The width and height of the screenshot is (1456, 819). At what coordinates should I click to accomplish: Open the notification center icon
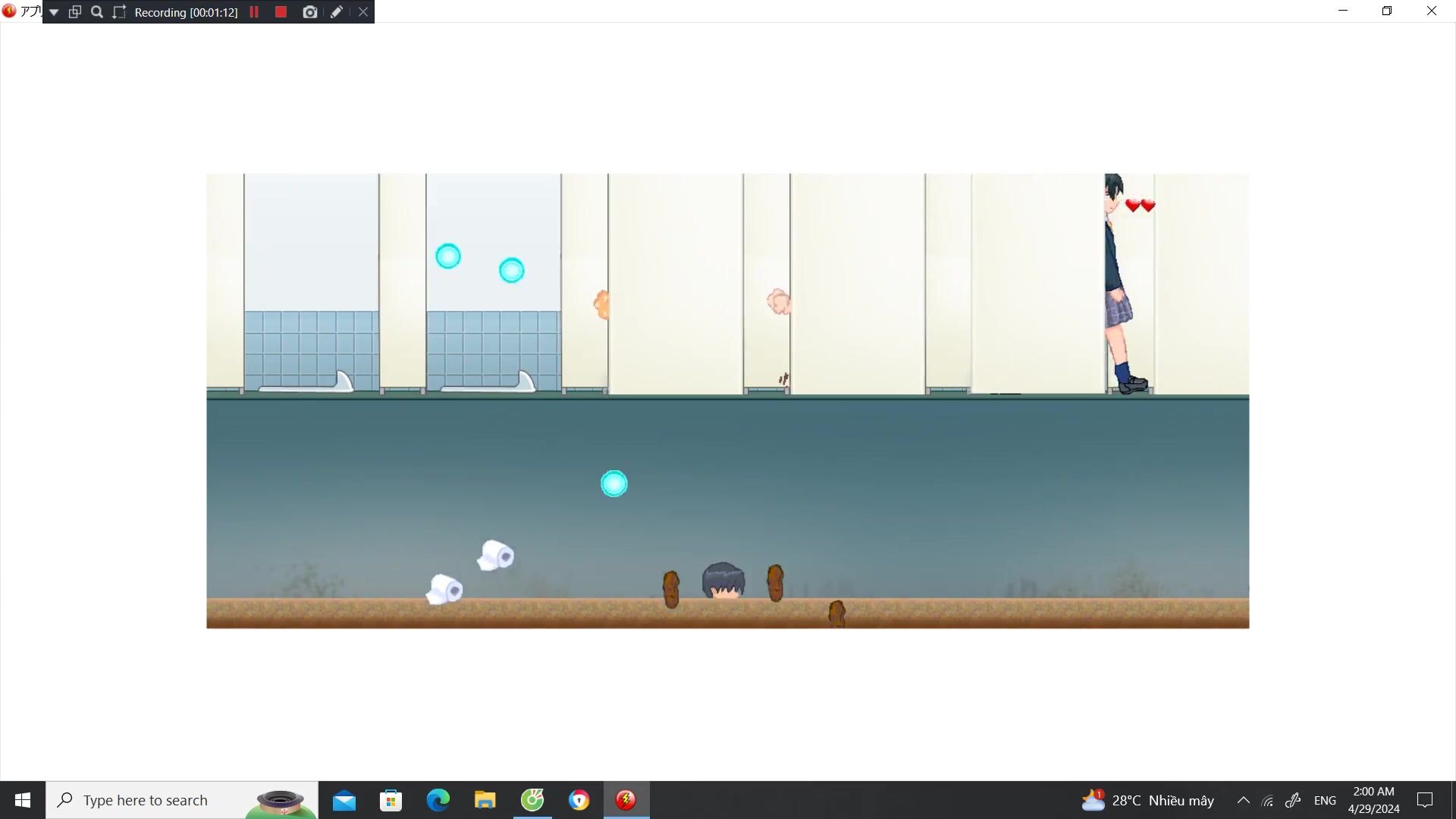coord(1425,800)
